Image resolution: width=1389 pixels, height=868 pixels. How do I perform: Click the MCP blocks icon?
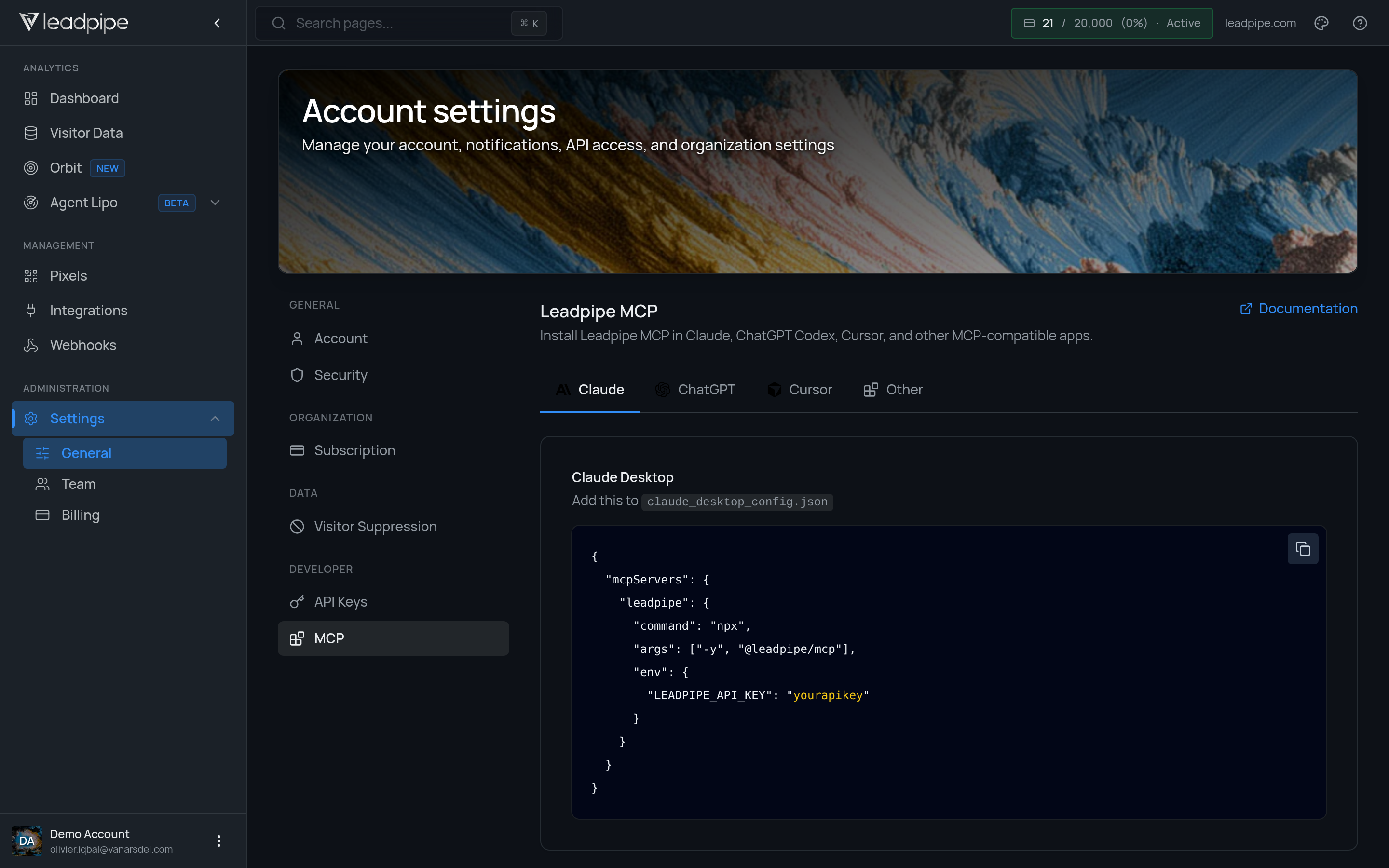(x=297, y=638)
